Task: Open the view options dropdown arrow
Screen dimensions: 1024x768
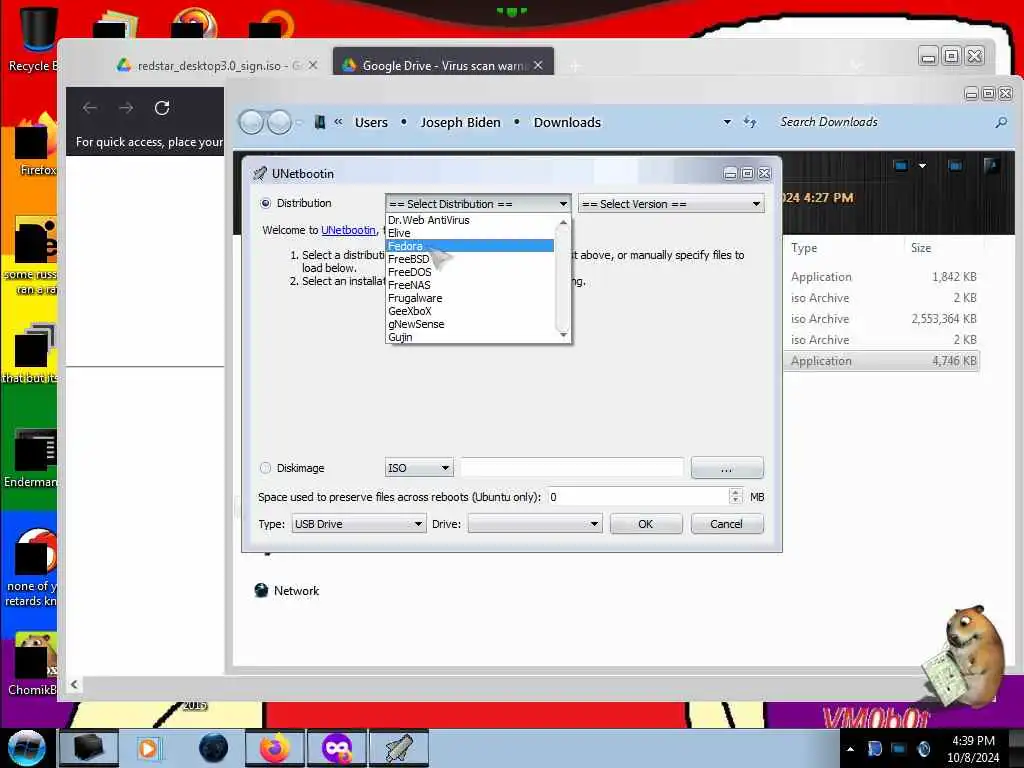Action: [x=922, y=166]
